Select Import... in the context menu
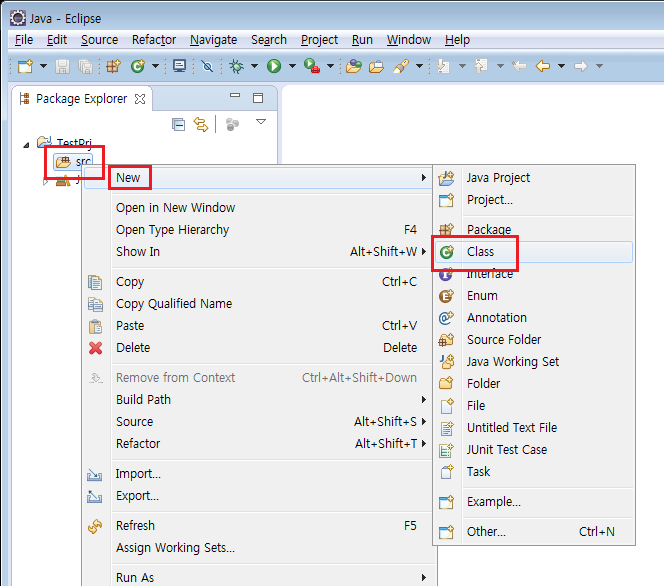 (258, 474)
